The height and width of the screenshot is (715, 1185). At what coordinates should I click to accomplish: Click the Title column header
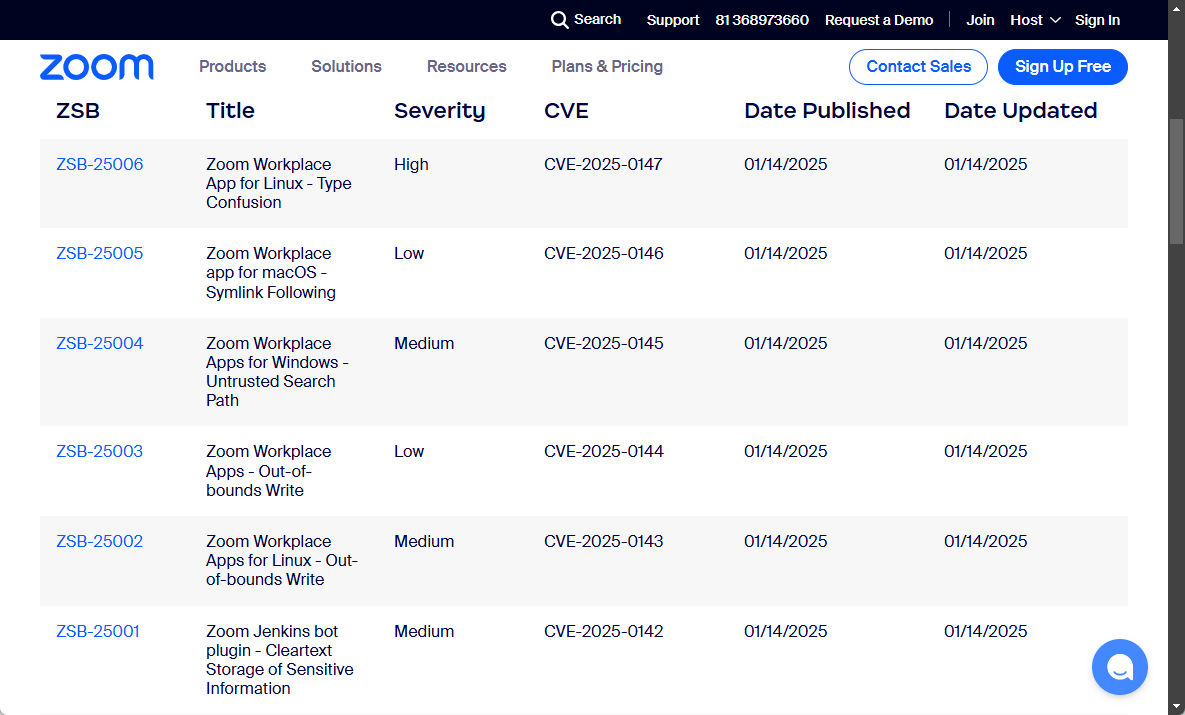231,111
